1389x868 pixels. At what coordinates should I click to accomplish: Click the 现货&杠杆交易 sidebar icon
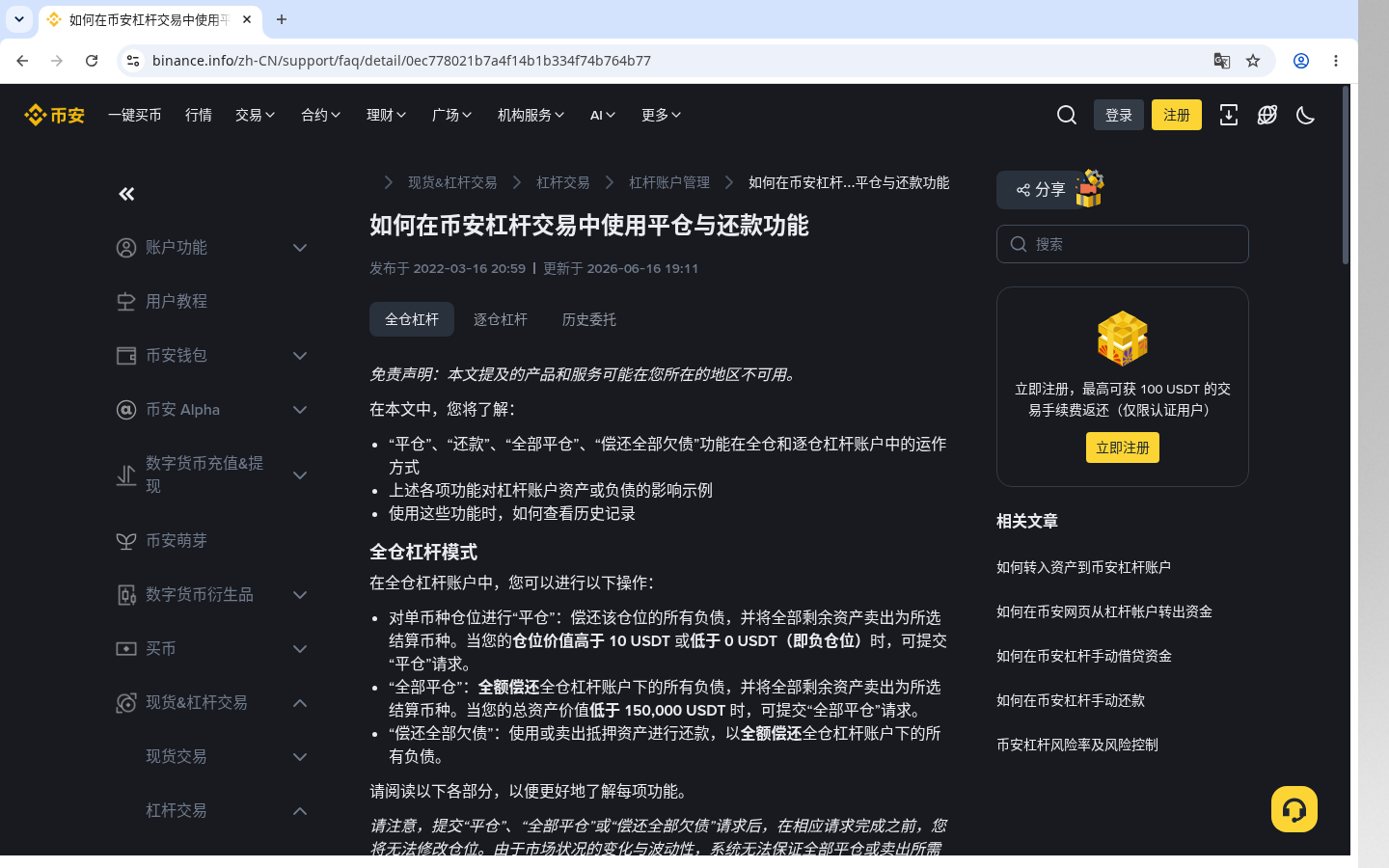pyautogui.click(x=126, y=703)
